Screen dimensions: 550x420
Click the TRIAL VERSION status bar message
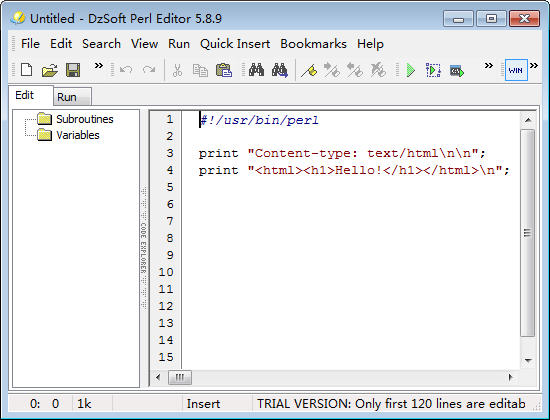pyautogui.click(x=391, y=404)
